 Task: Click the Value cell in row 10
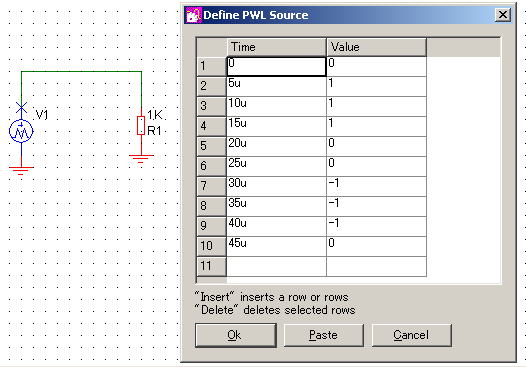(x=376, y=247)
